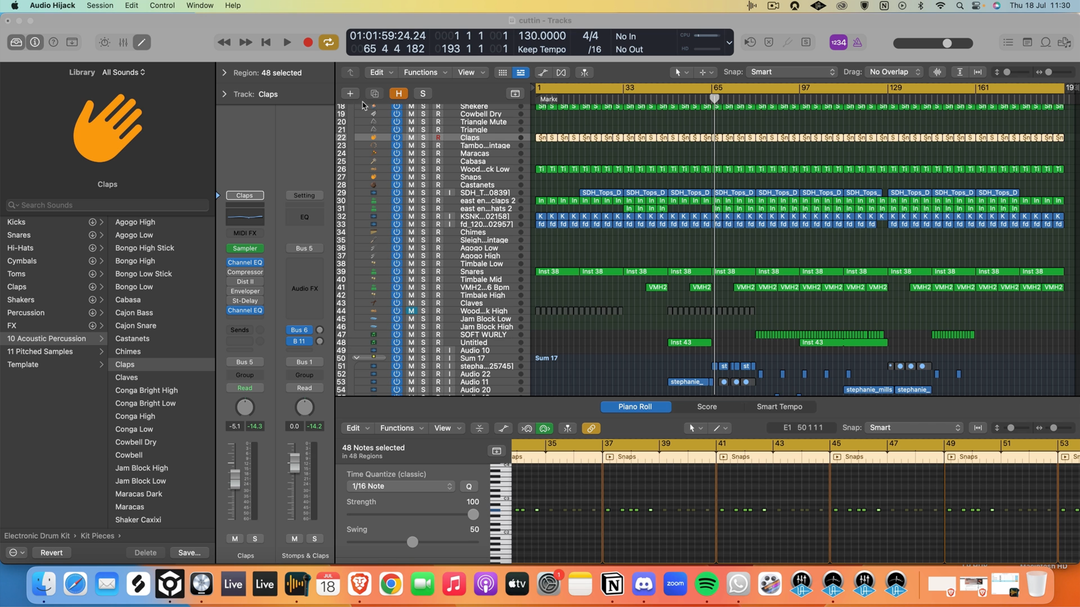1080x607 pixels.
Task: Click the Play button in transport
Action: pyautogui.click(x=287, y=43)
